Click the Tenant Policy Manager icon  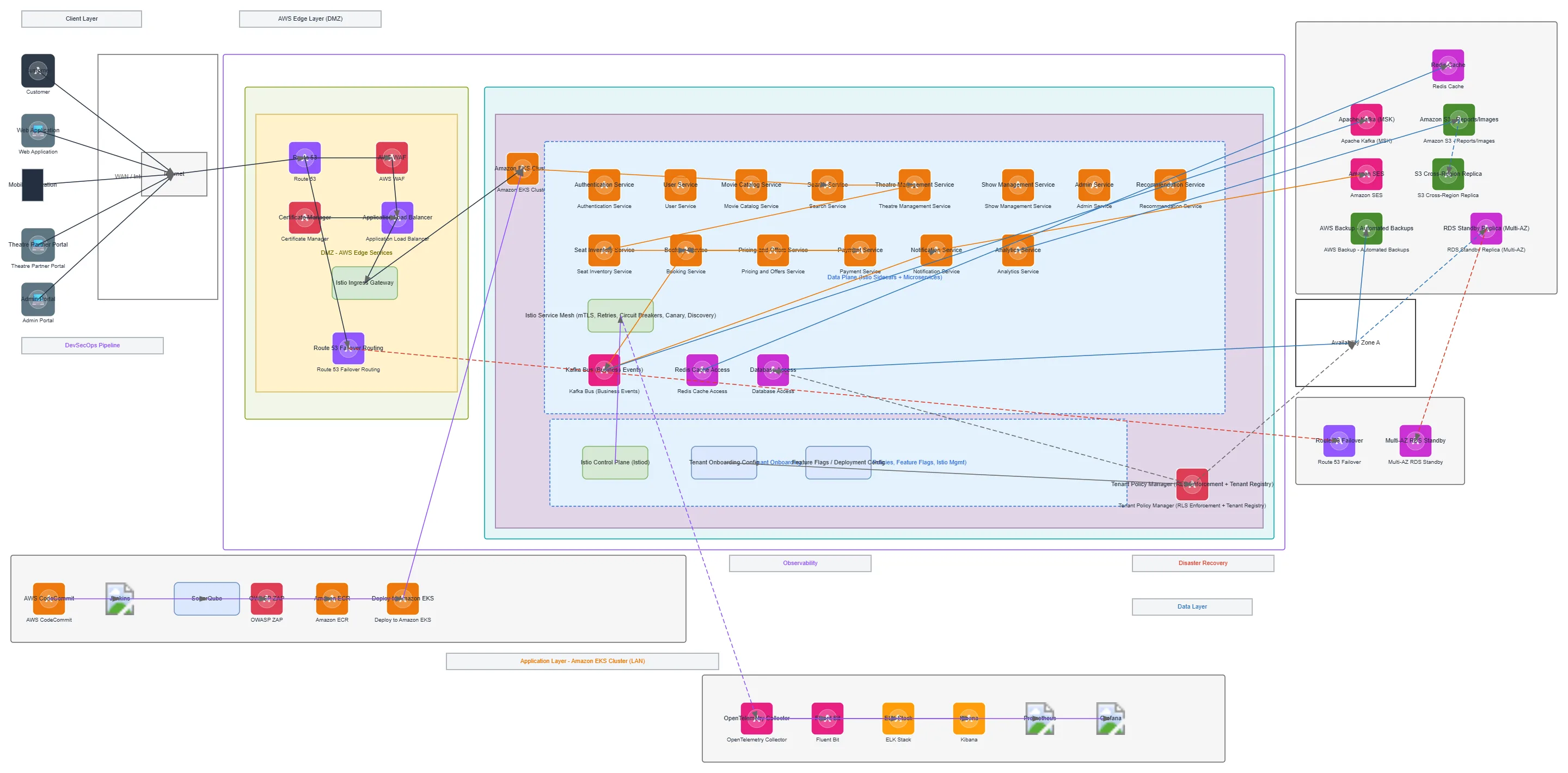pyautogui.click(x=1192, y=484)
